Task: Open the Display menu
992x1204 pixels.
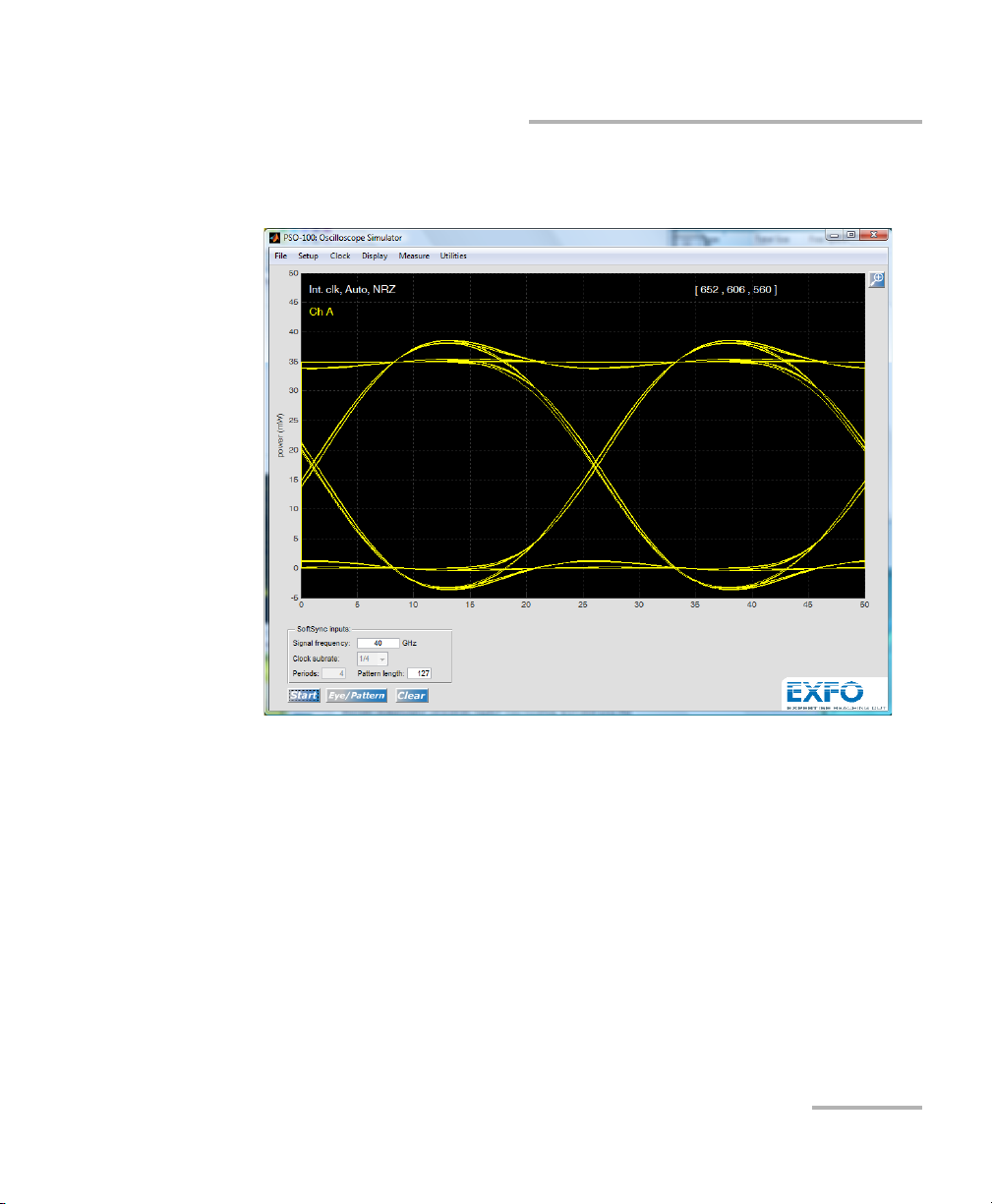Action: (375, 257)
